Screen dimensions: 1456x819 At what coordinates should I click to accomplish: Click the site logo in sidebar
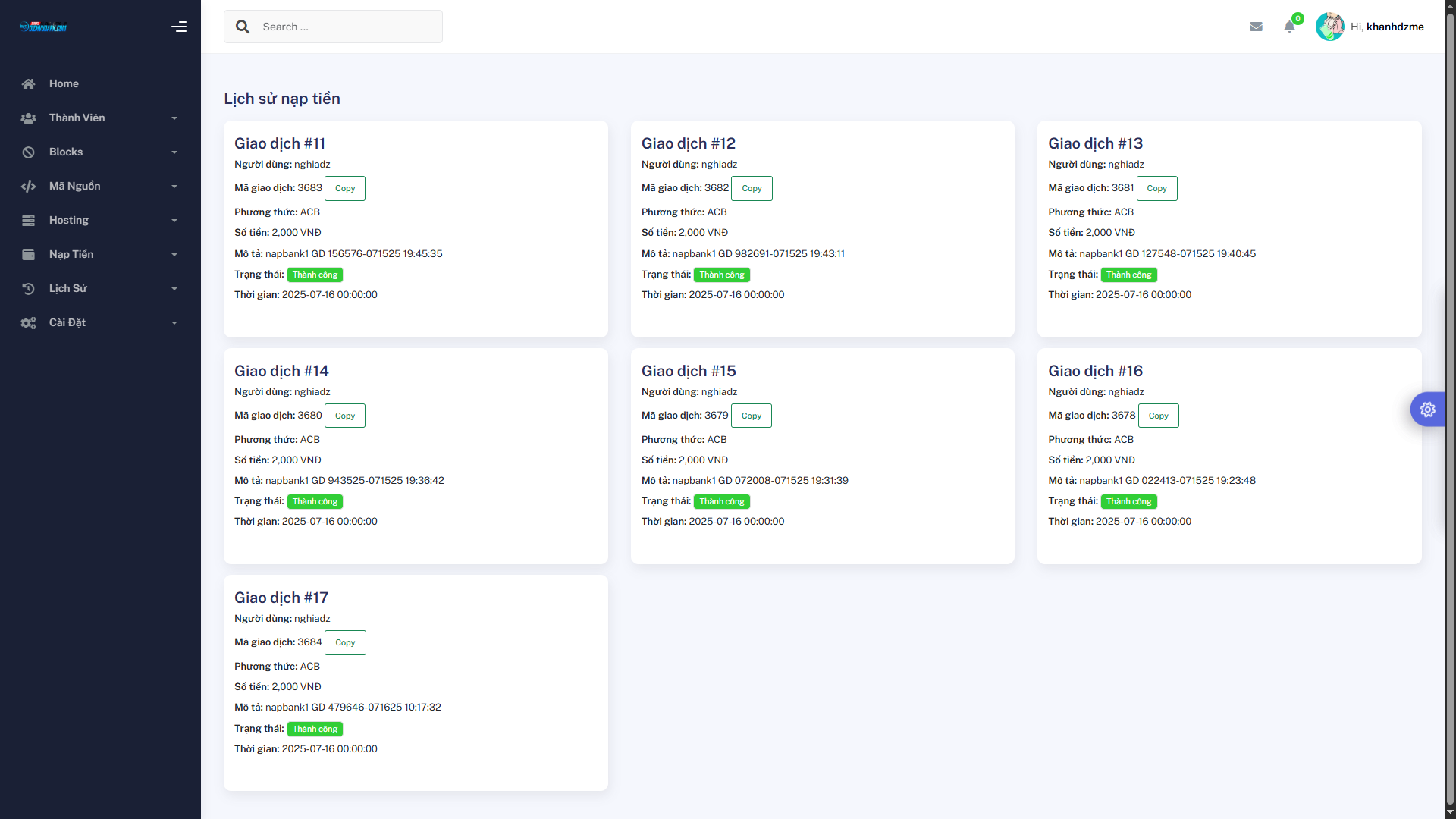pyautogui.click(x=43, y=27)
